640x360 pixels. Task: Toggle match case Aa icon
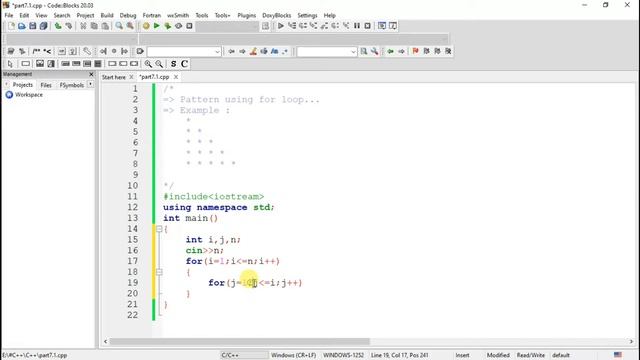pyautogui.click(x=274, y=51)
